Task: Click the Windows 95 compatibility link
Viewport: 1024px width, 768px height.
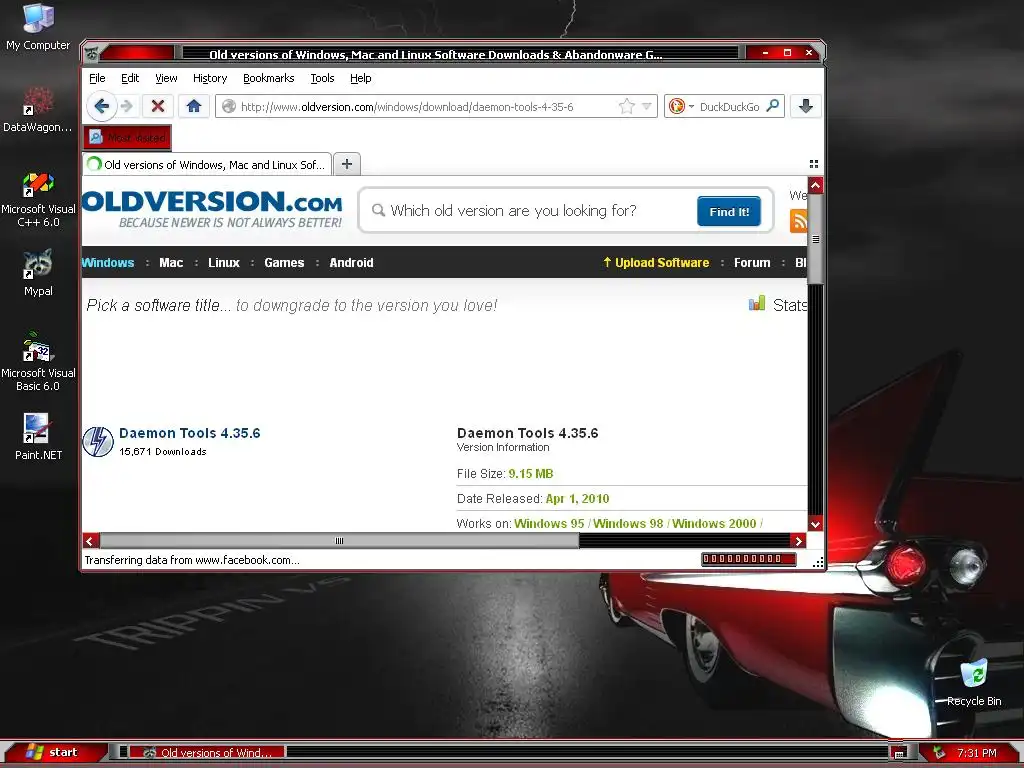Action: tap(549, 523)
